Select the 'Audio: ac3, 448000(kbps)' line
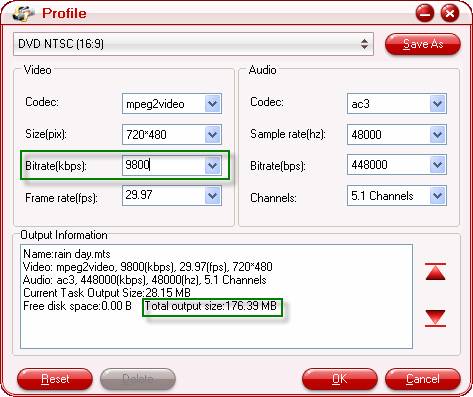Screen dimensions: 473x397 [x=145, y=280]
